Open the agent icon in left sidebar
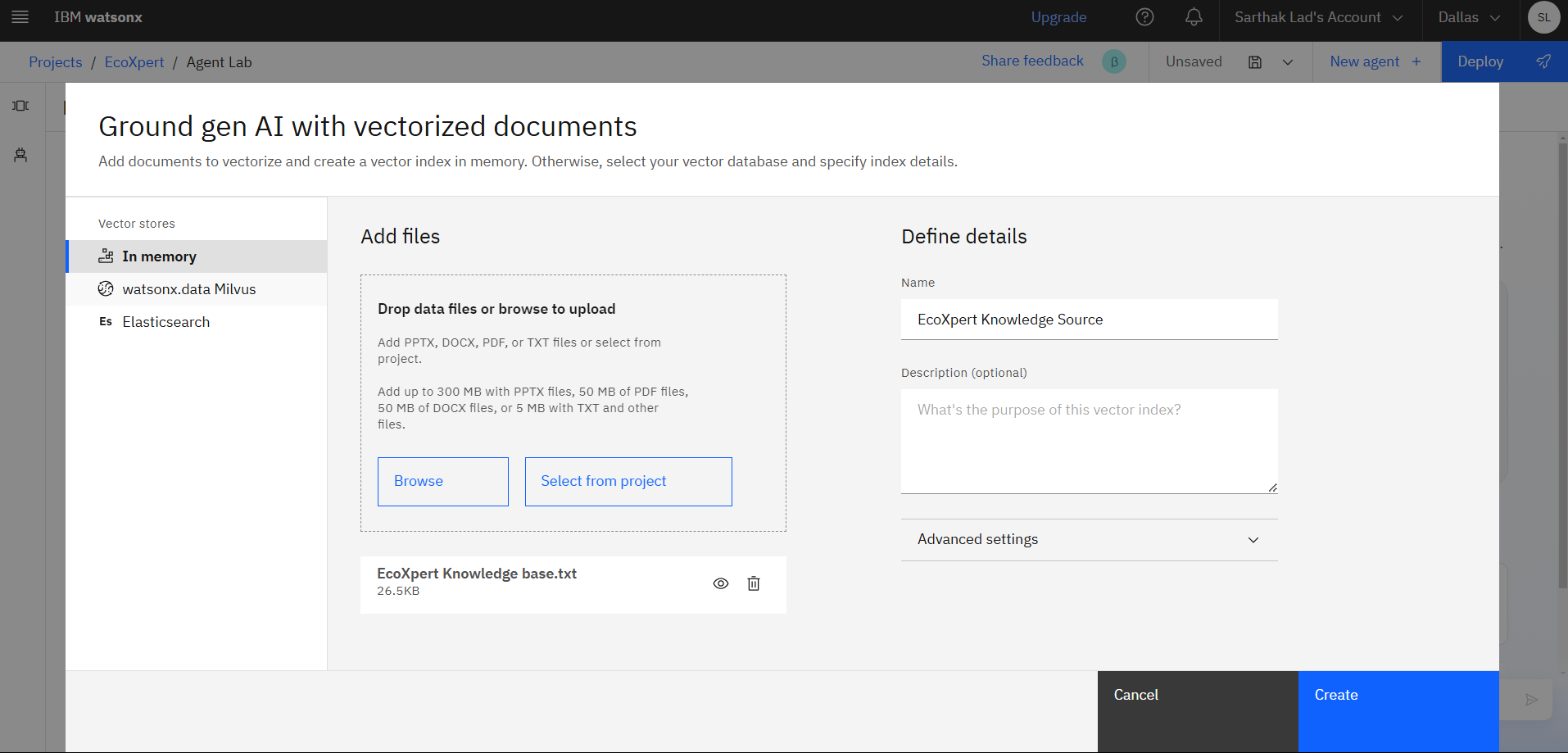 click(x=20, y=155)
